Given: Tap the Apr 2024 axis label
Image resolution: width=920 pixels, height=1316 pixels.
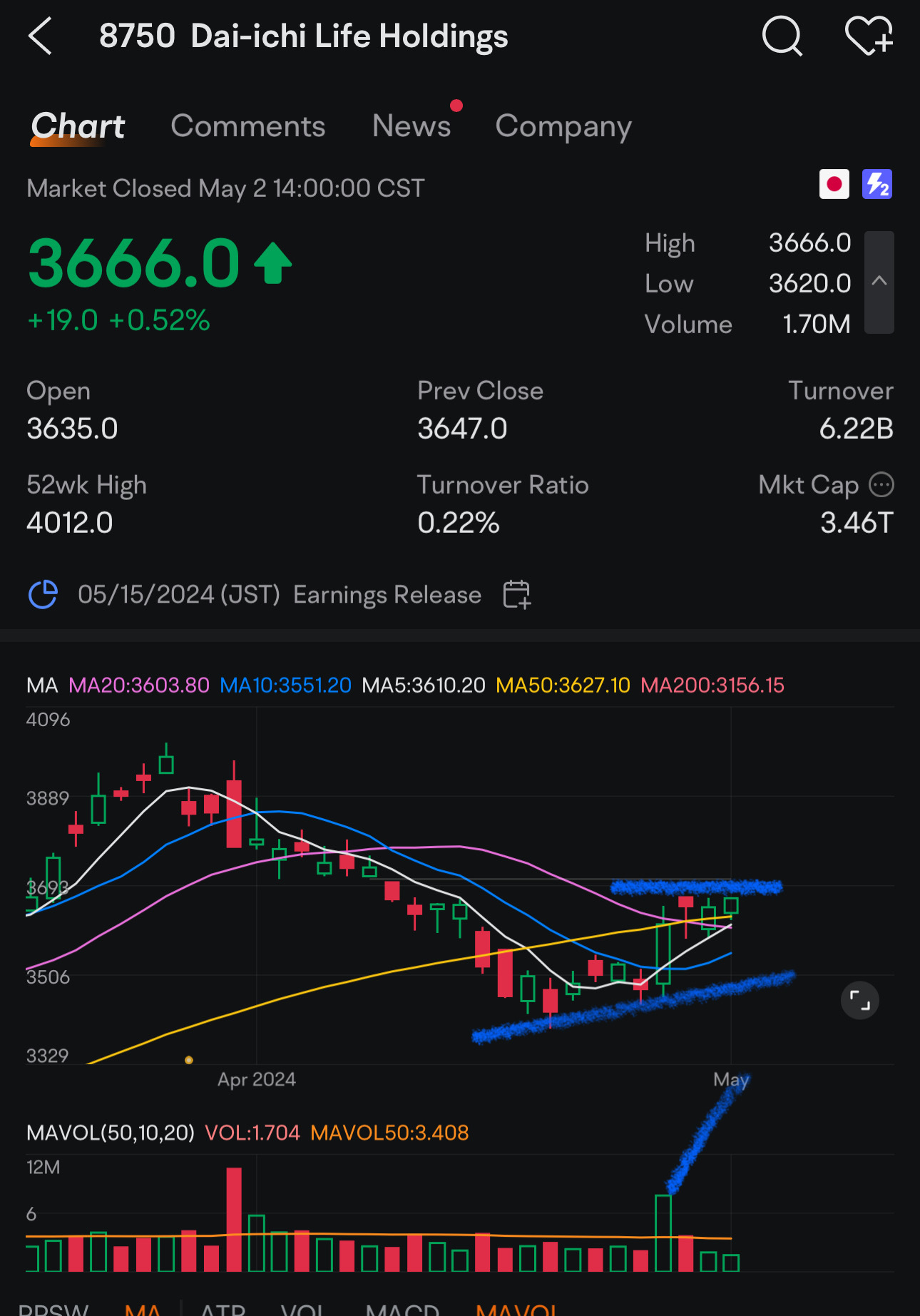Looking at the screenshot, I should tap(257, 1079).
